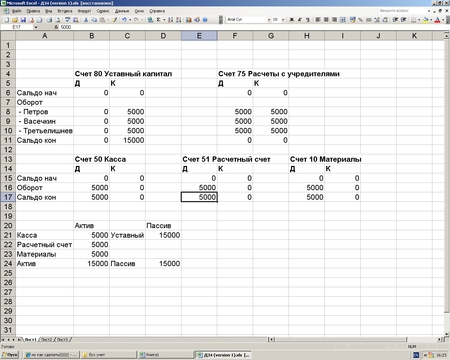Click the help question input box
This screenshot has width=450, height=360.
[x=402, y=11]
